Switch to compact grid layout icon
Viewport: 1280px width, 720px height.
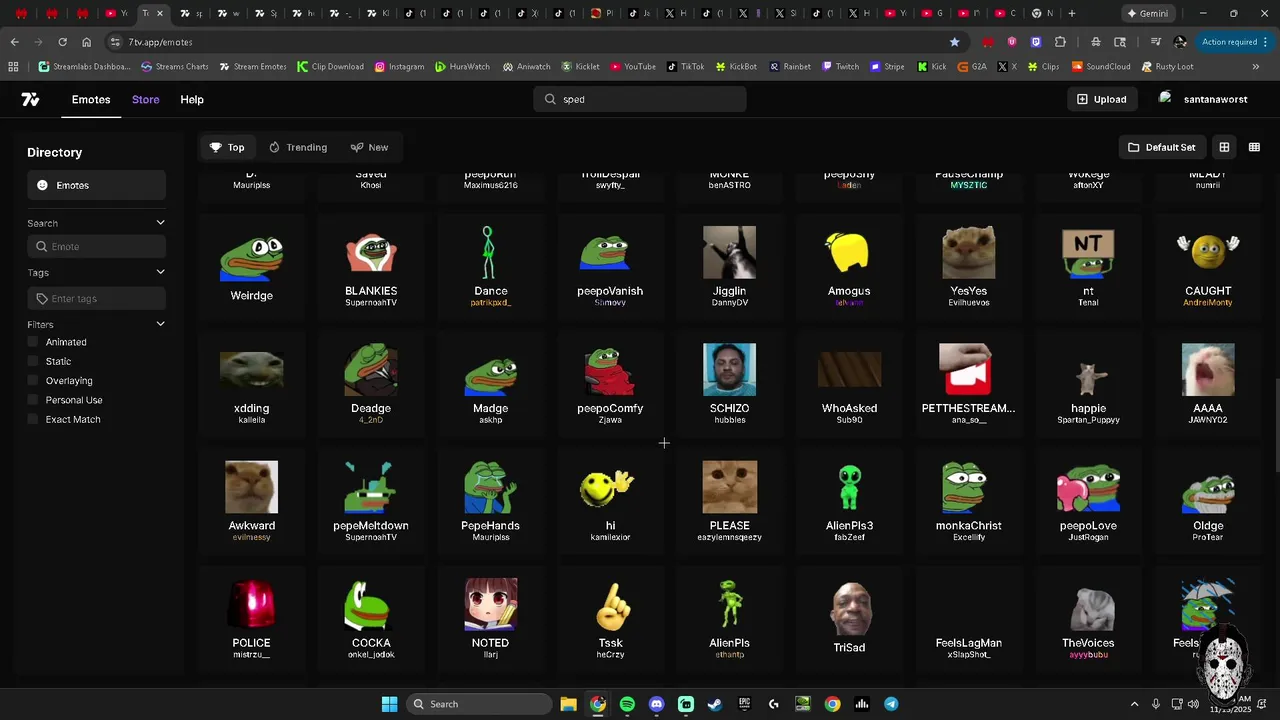tap(1254, 147)
